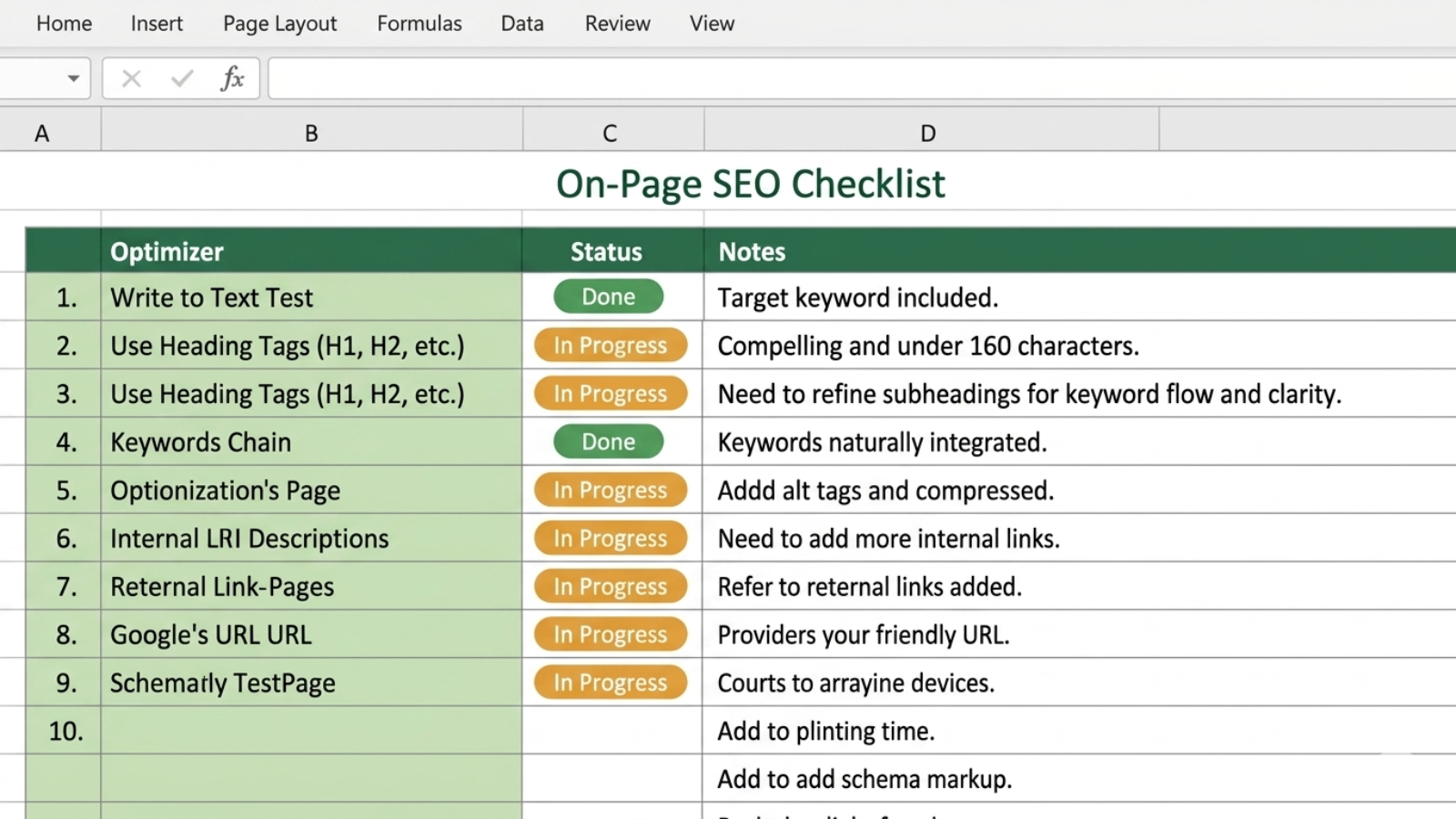Click In Progress badge for Google's URL URL
Viewport: 1456px width, 819px height.
click(611, 634)
